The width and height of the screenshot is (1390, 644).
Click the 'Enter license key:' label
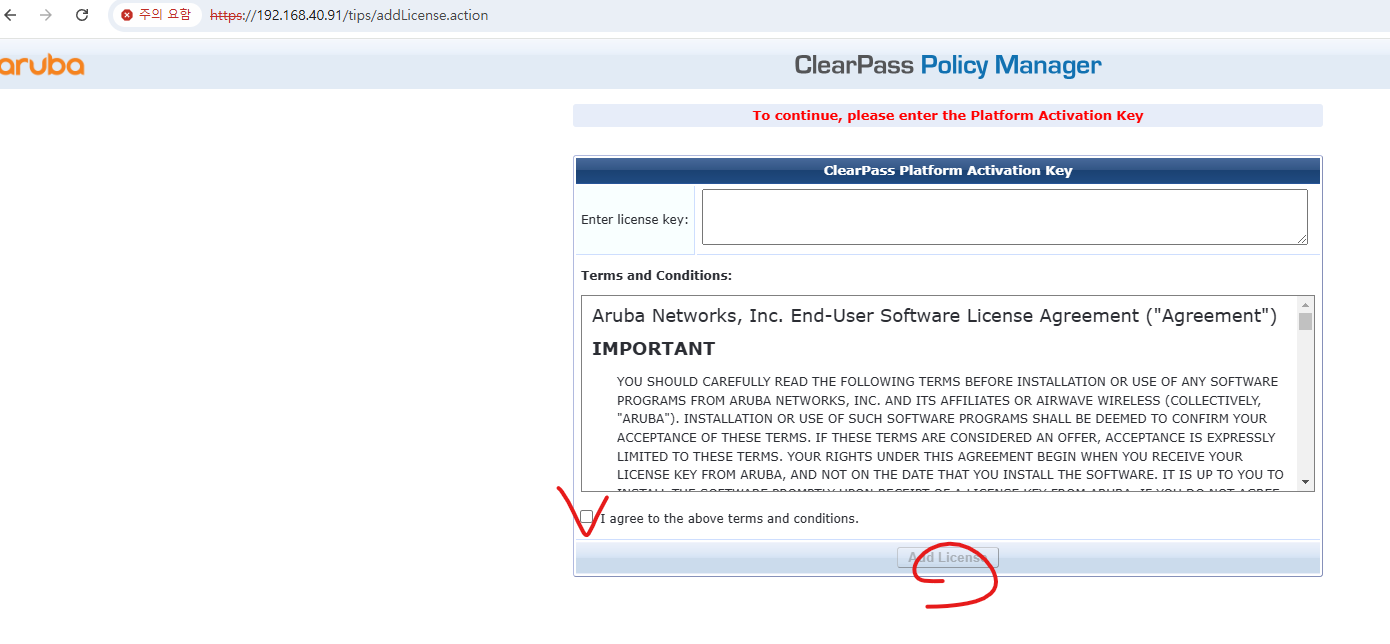pyautogui.click(x=634, y=219)
